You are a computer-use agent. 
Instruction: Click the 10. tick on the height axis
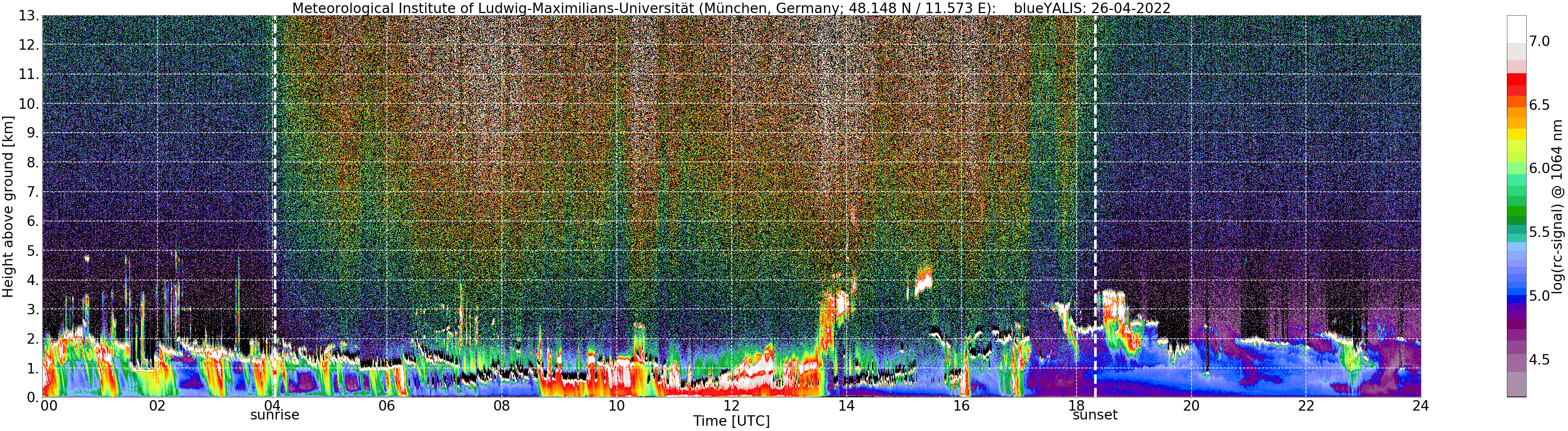point(29,104)
